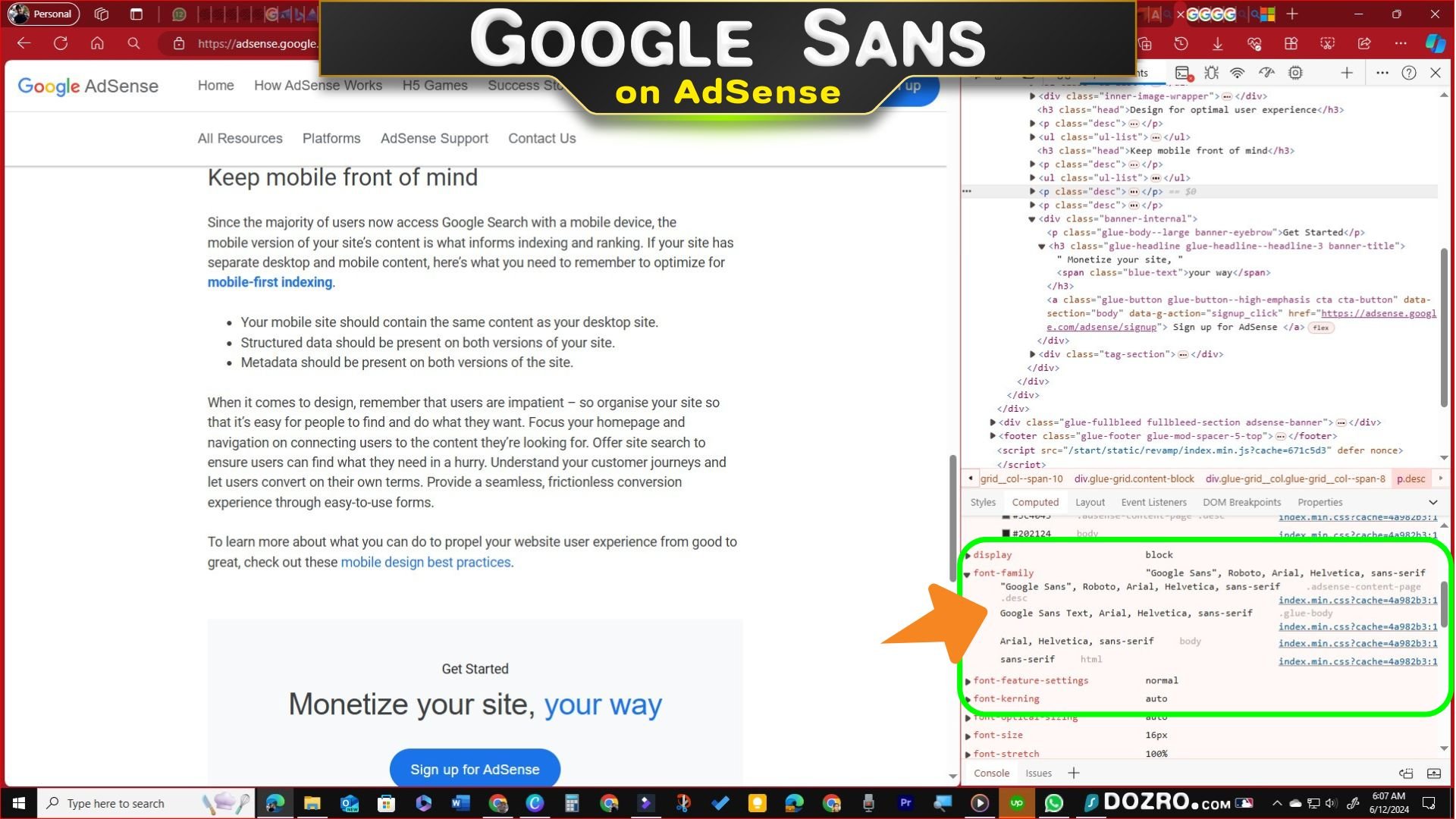Open WhatsApp from taskbar

click(1053, 803)
